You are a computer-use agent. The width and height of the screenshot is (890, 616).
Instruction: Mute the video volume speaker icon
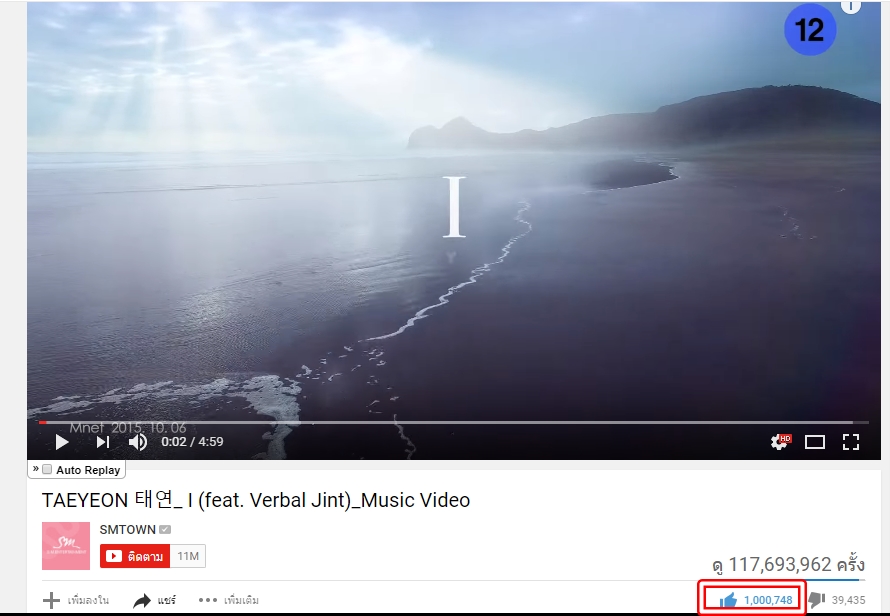[137, 442]
